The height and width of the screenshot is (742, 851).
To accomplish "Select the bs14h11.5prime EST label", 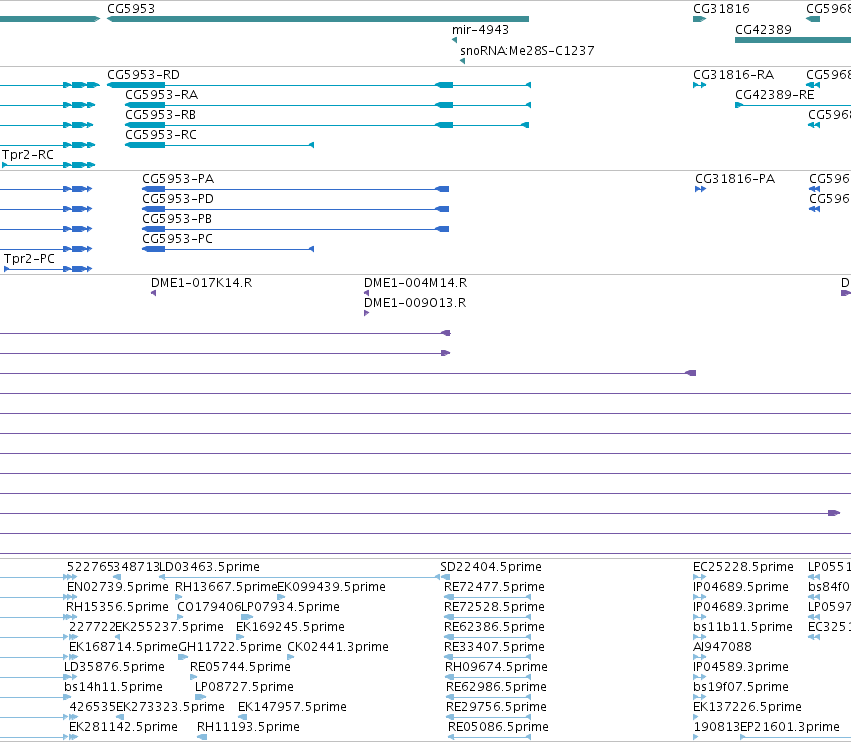I will (113, 687).
